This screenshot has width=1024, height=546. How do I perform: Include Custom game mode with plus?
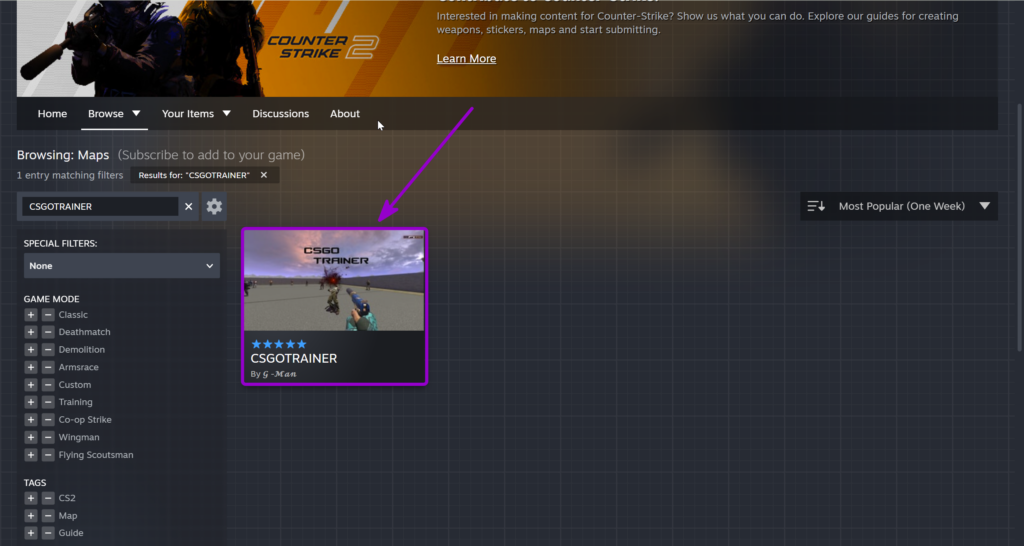pyautogui.click(x=31, y=385)
